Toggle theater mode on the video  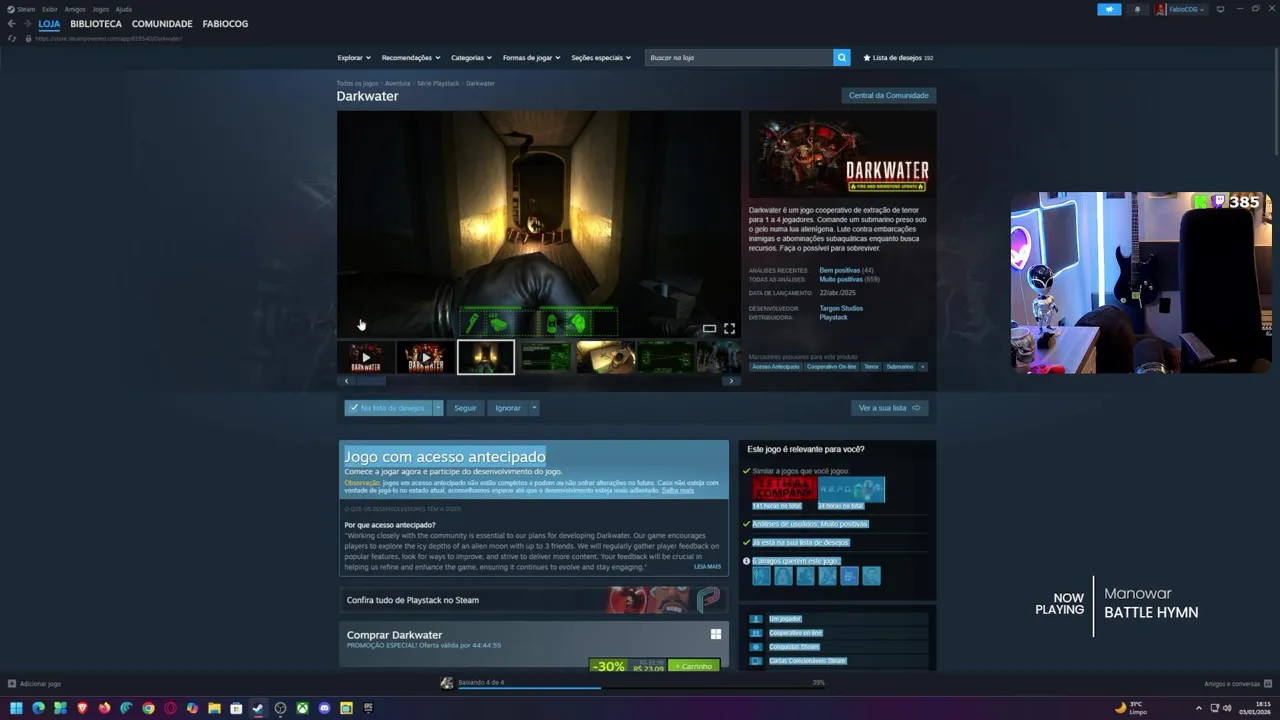coord(709,328)
